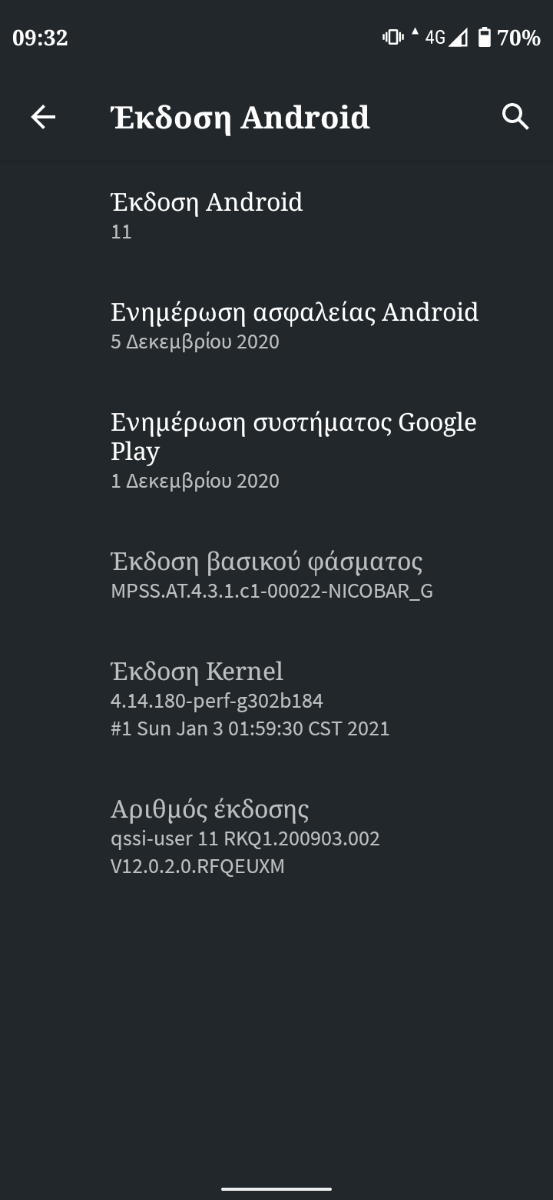Viewport: 553px width, 1200px height.
Task: Tap the back arrow icon
Action: 43,117
